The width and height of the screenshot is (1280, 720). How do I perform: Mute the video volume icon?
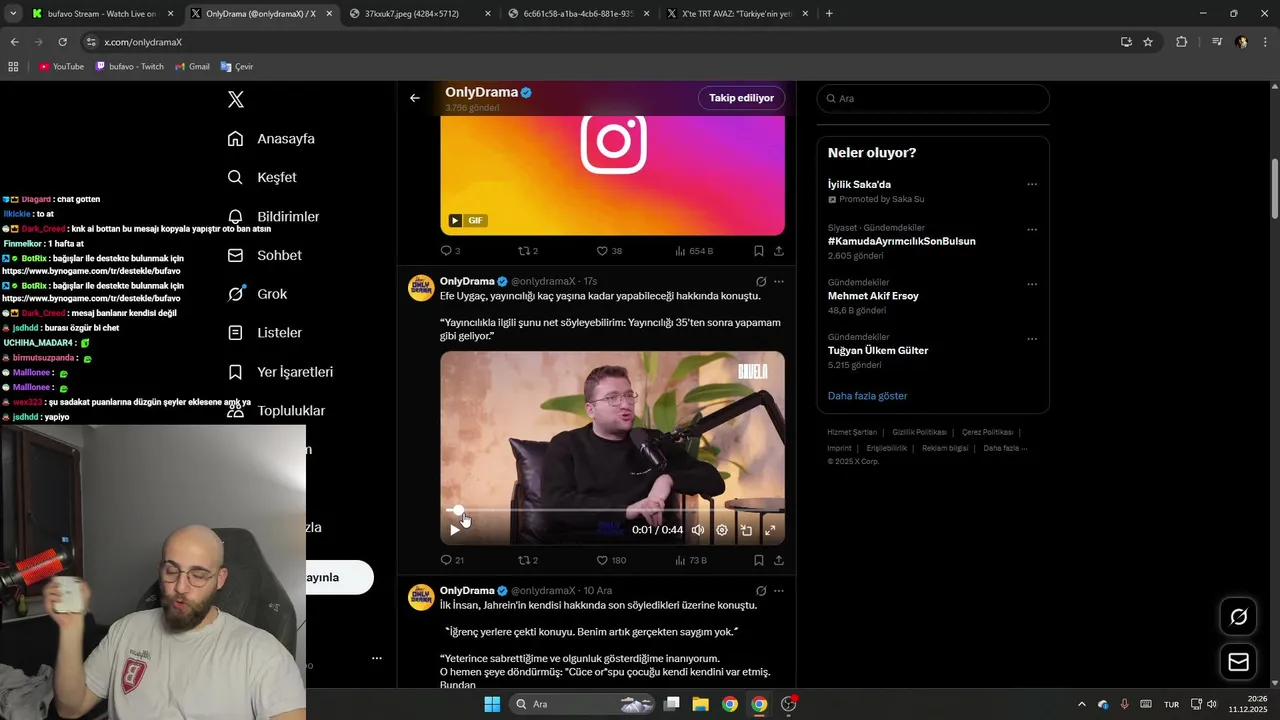(x=698, y=530)
